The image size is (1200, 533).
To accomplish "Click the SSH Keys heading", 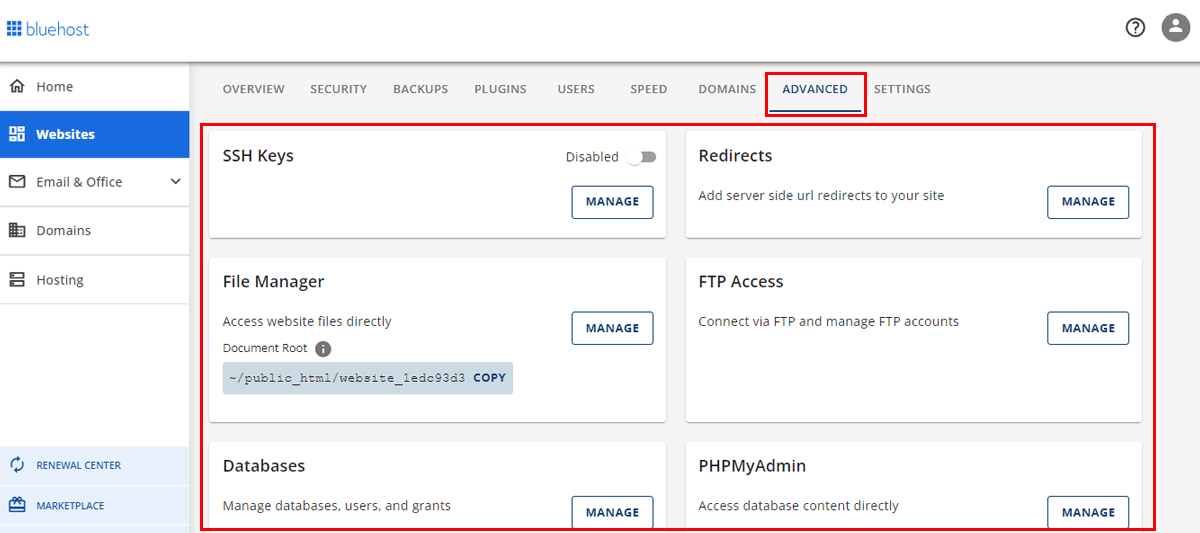I will (x=258, y=156).
